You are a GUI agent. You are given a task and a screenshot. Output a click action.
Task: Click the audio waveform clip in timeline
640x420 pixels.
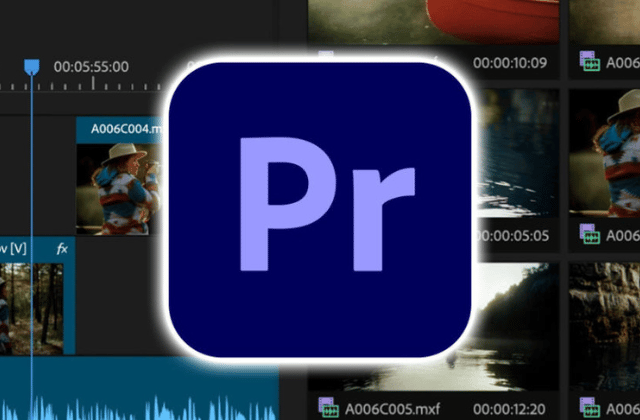139,390
